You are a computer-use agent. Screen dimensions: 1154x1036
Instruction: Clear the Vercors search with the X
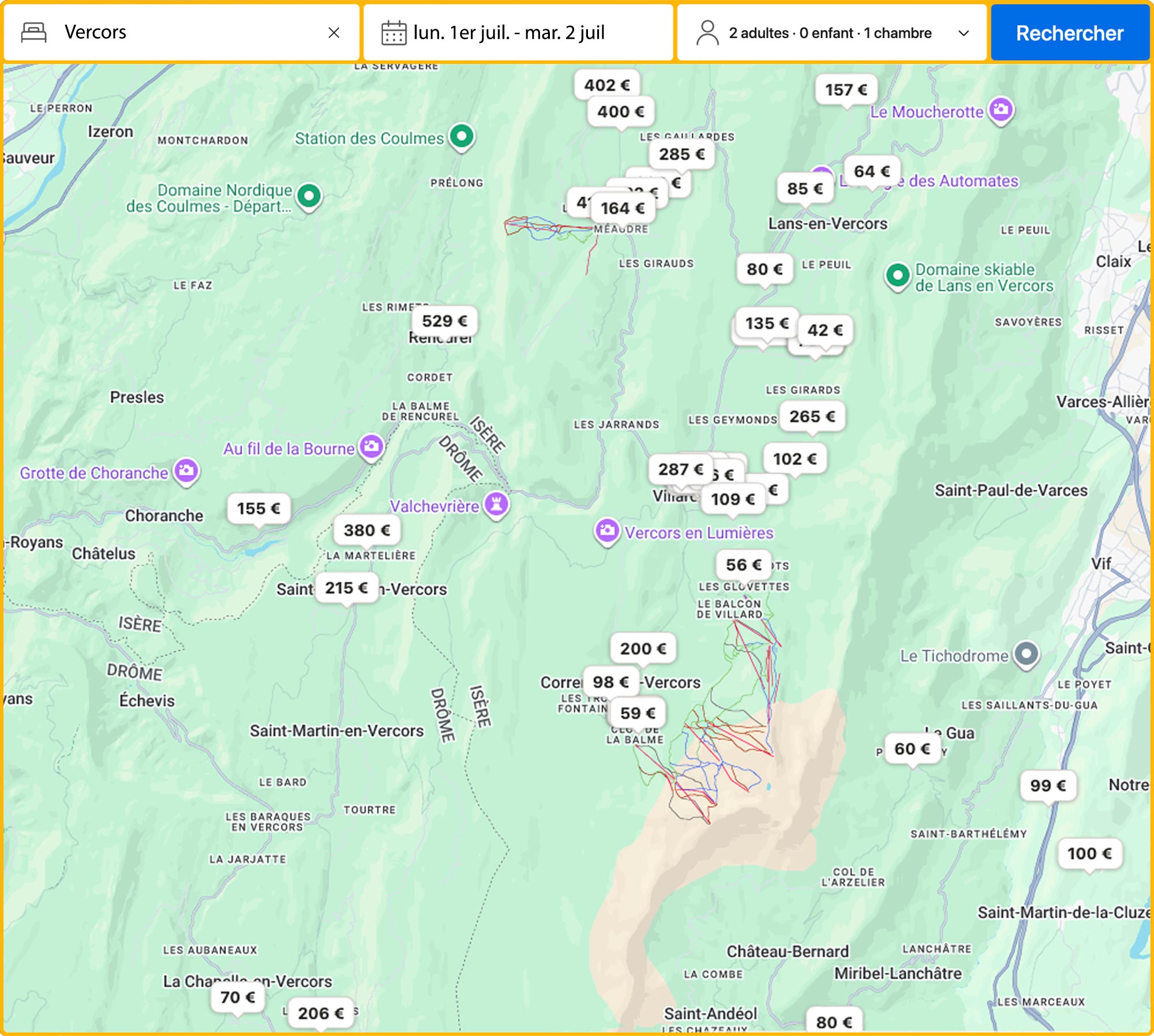click(335, 33)
